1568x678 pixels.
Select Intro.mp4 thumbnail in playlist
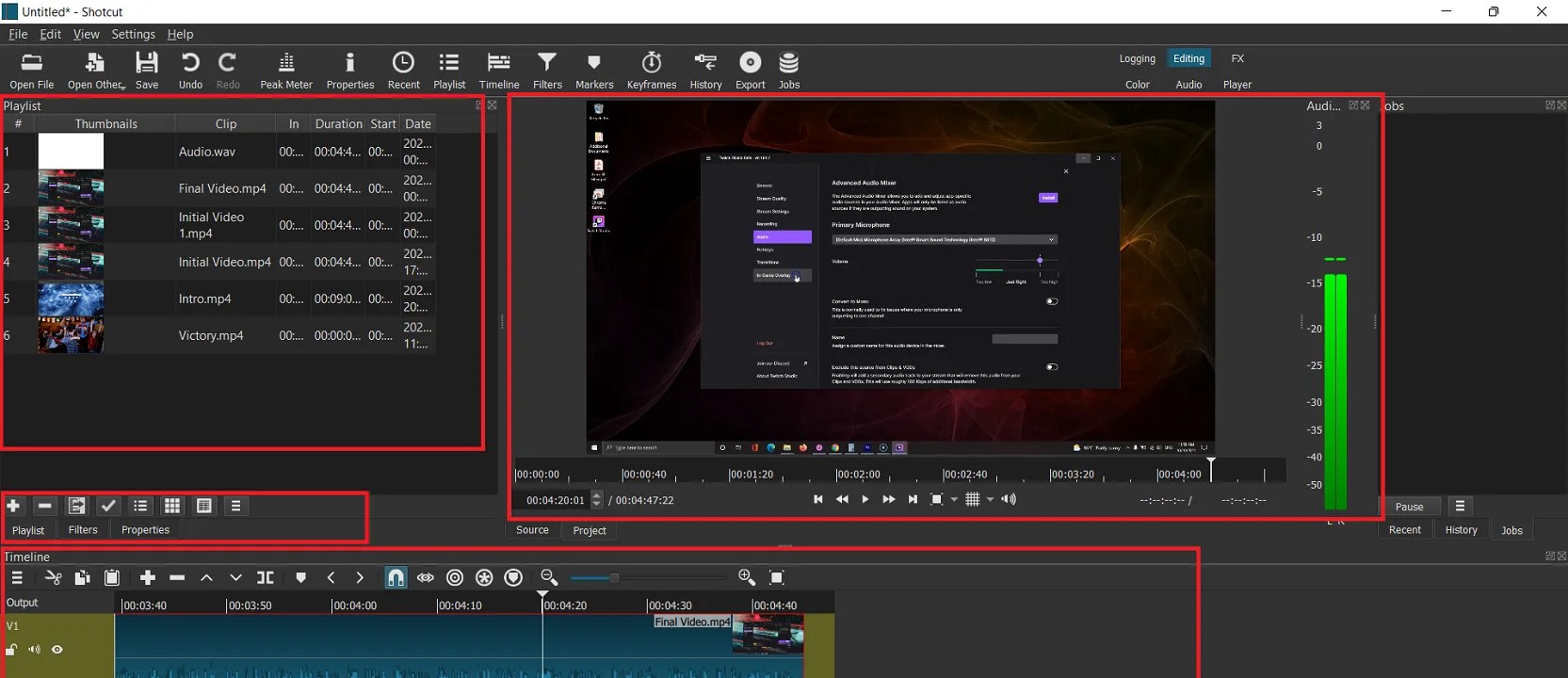tap(71, 299)
